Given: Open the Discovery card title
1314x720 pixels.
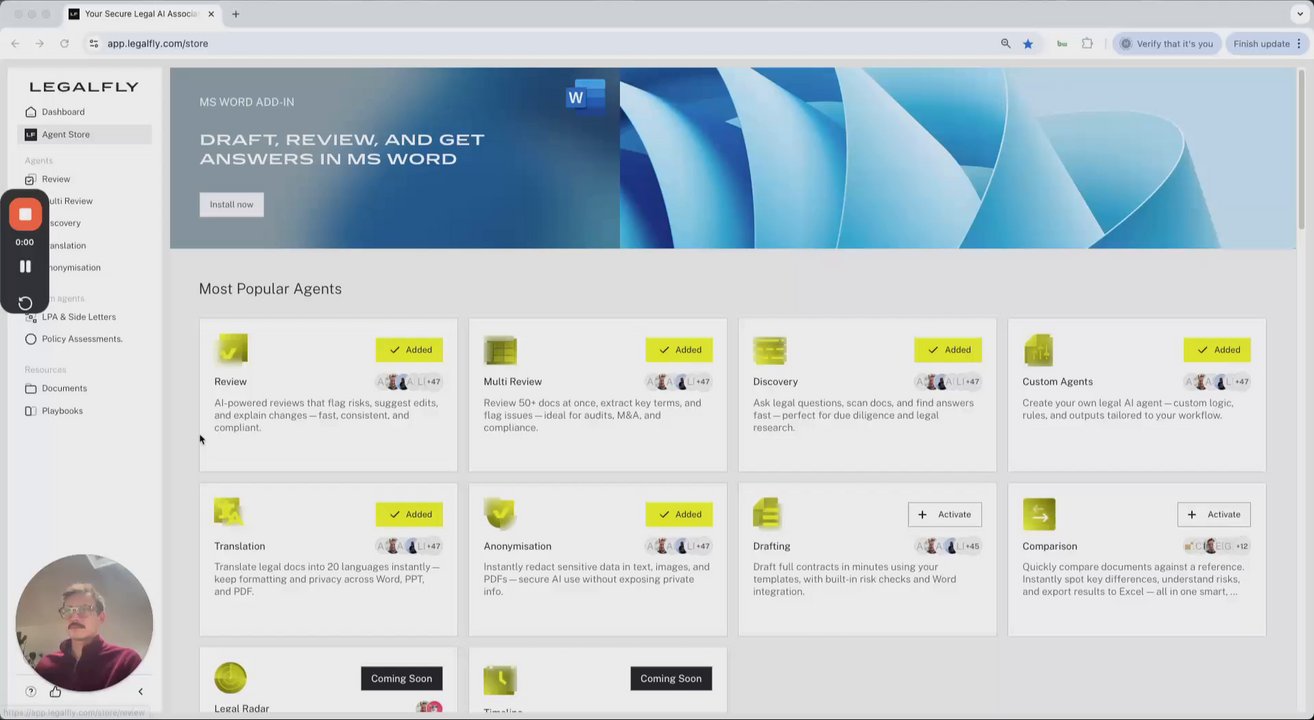Looking at the screenshot, I should pos(775,382).
